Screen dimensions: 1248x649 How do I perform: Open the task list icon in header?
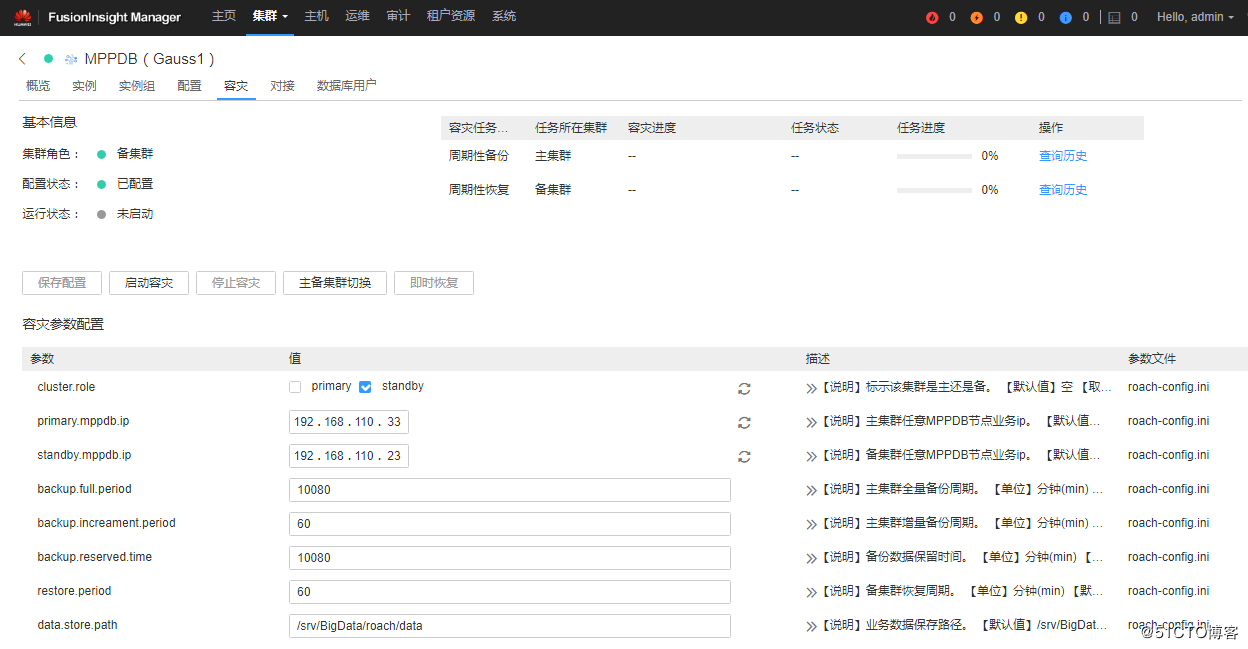1115,17
